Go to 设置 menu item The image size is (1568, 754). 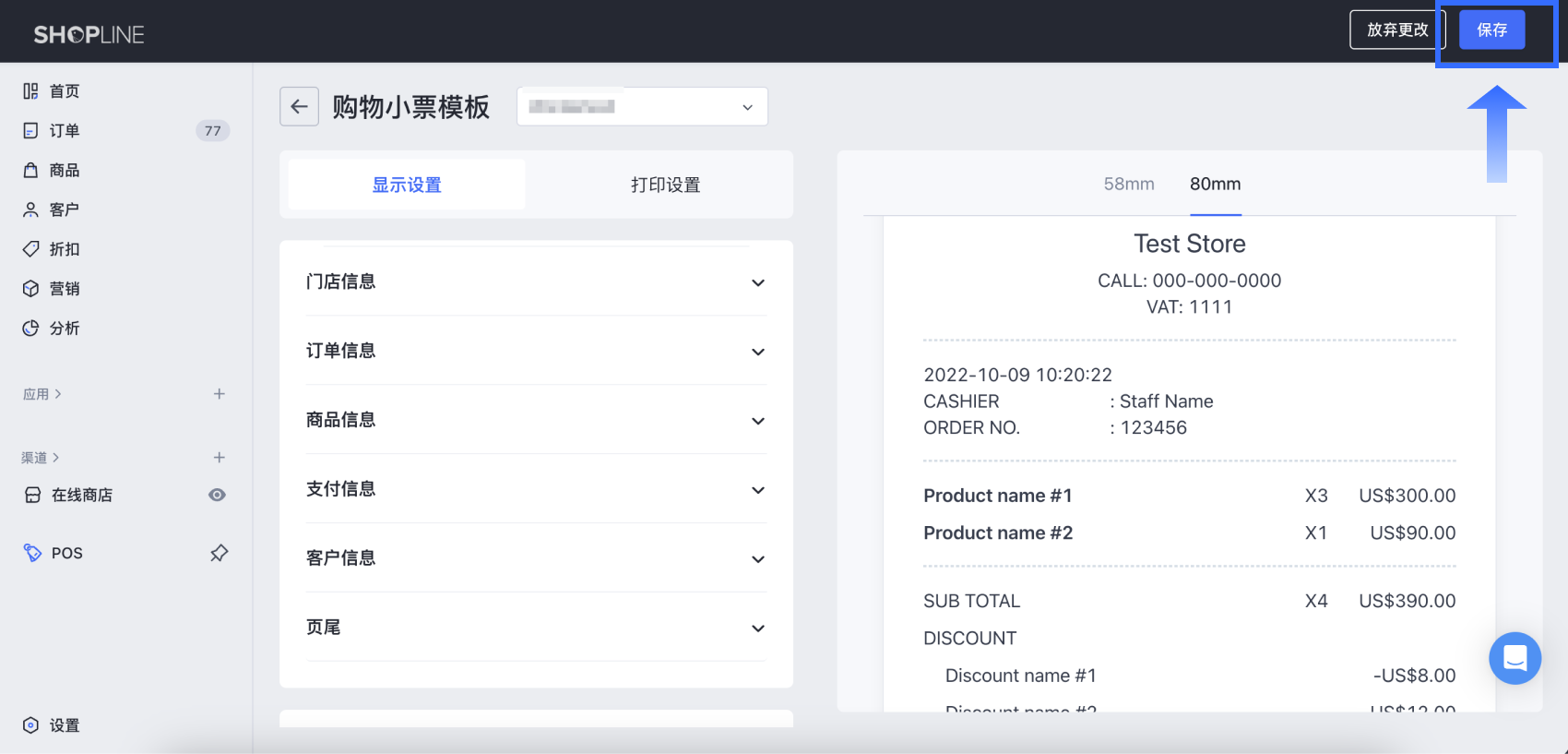click(x=65, y=725)
